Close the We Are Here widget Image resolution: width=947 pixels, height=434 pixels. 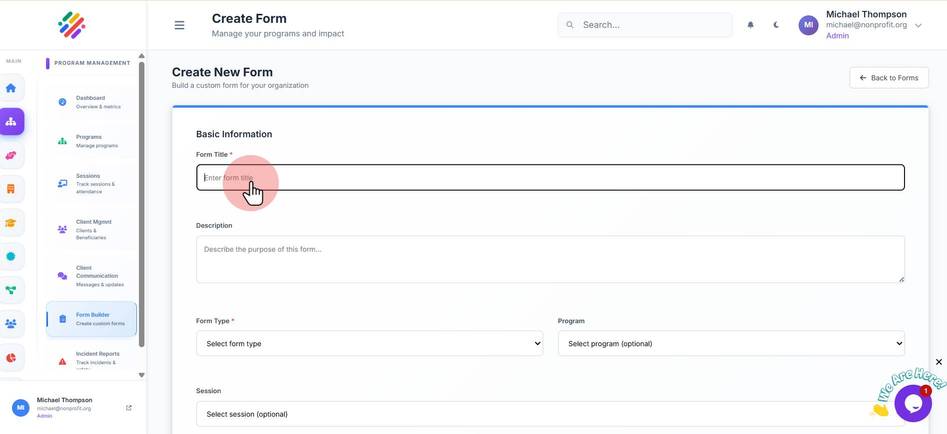coord(939,362)
